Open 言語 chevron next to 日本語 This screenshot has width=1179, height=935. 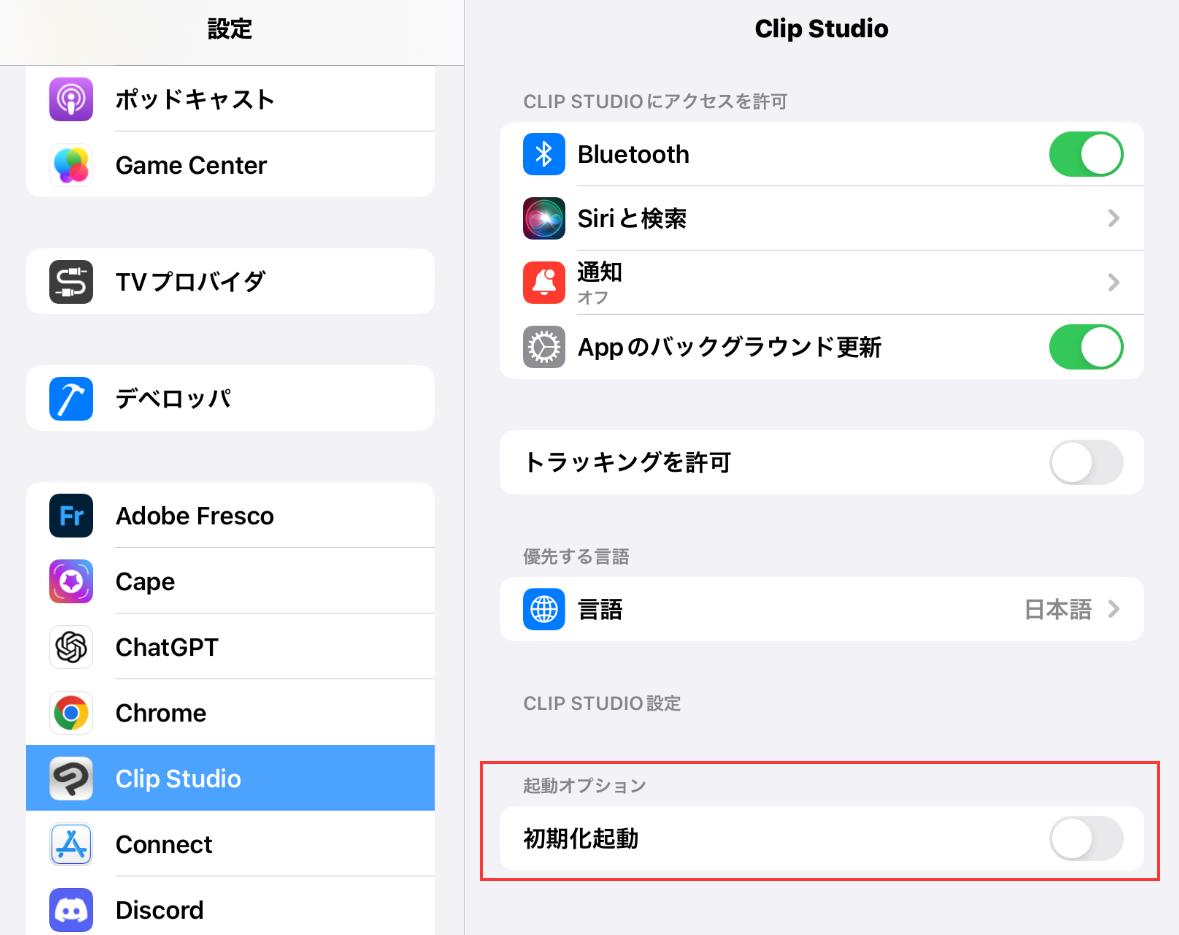[1114, 609]
